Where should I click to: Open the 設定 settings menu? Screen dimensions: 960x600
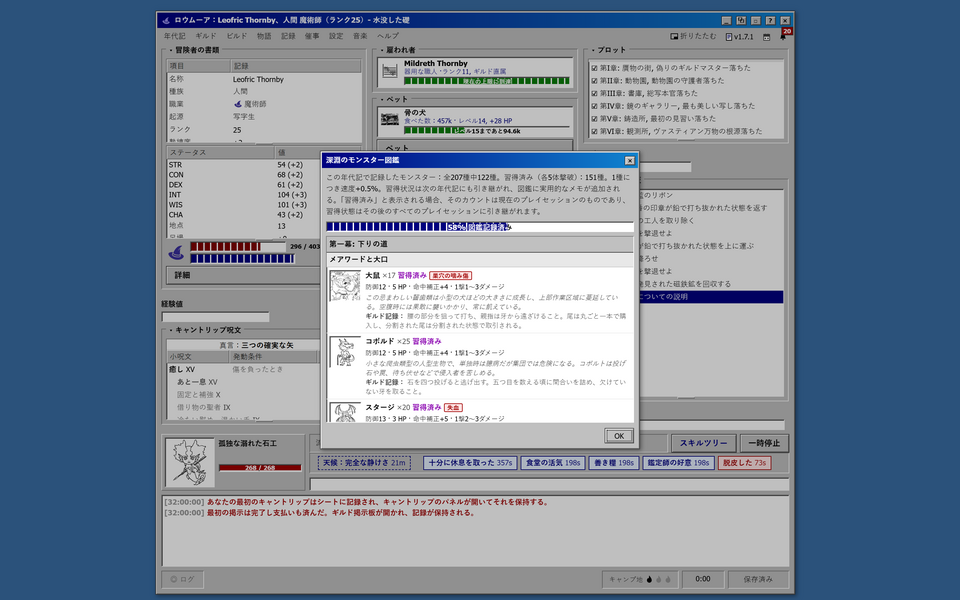coord(336,36)
